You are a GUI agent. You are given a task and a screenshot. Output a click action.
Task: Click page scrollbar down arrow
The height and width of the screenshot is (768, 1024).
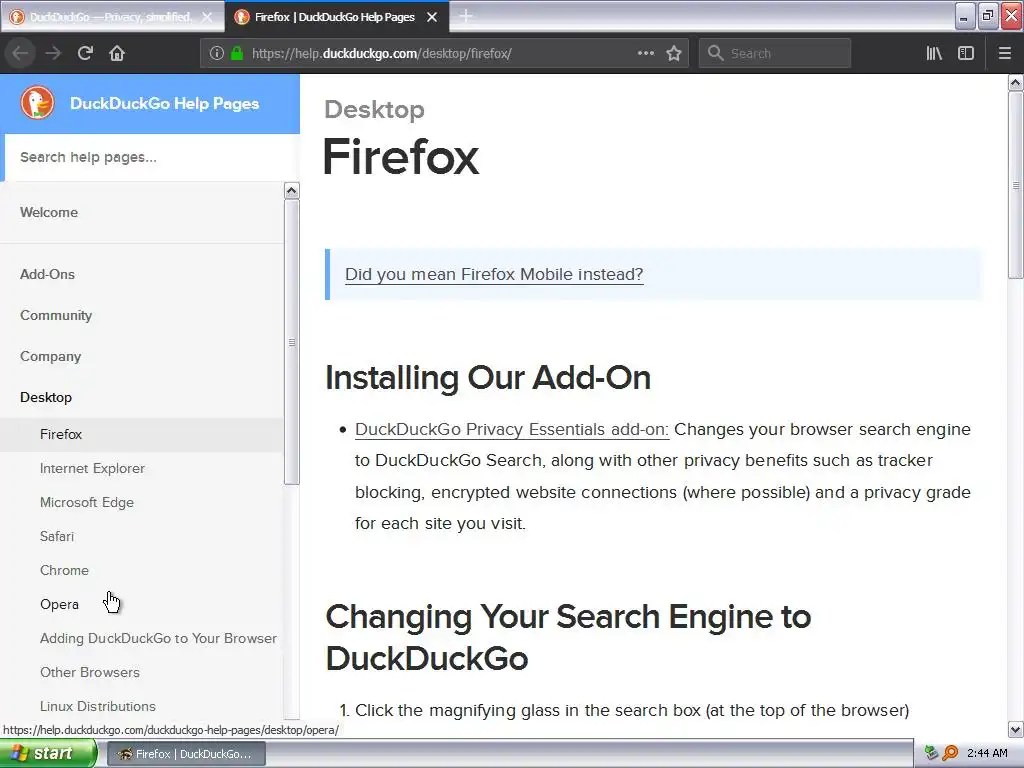point(1016,729)
